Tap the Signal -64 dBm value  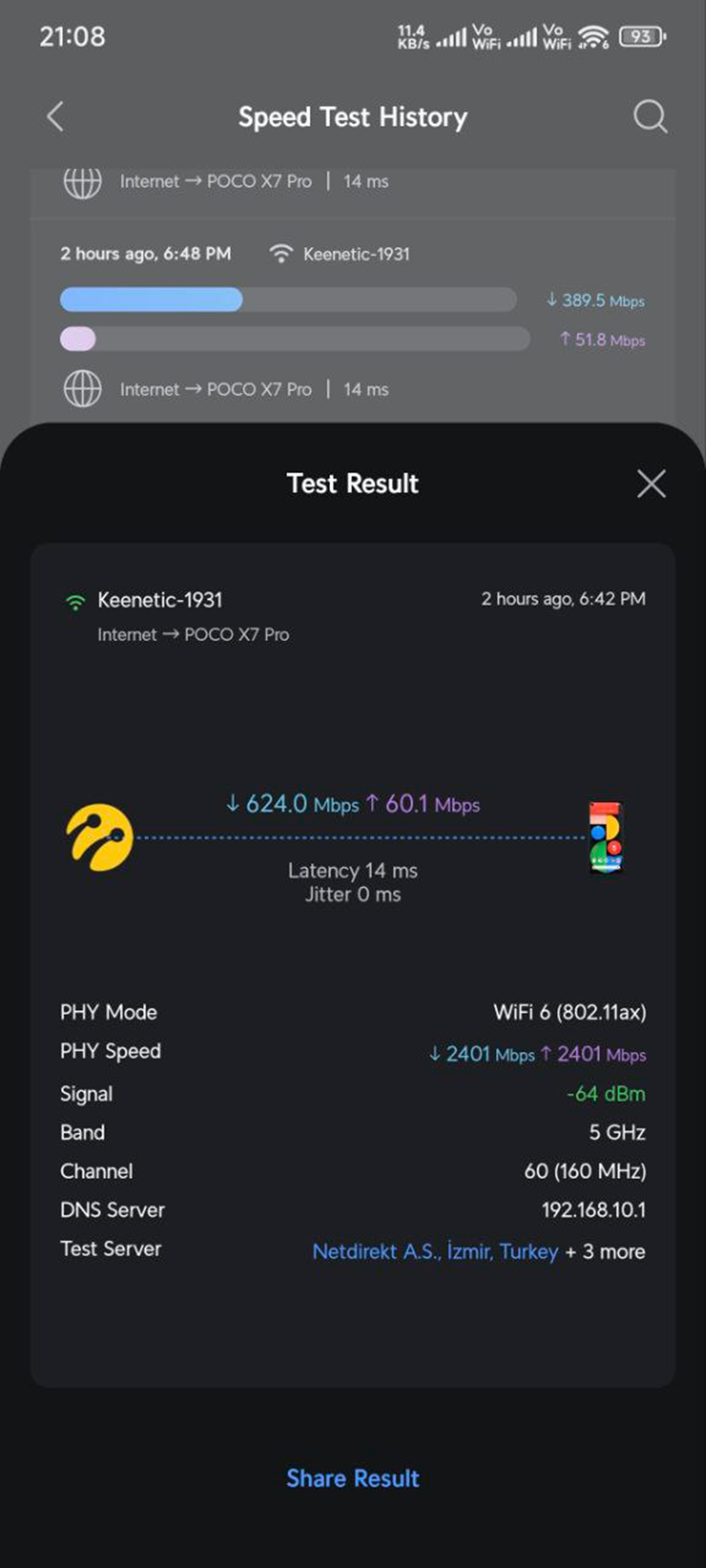pyautogui.click(x=606, y=1094)
